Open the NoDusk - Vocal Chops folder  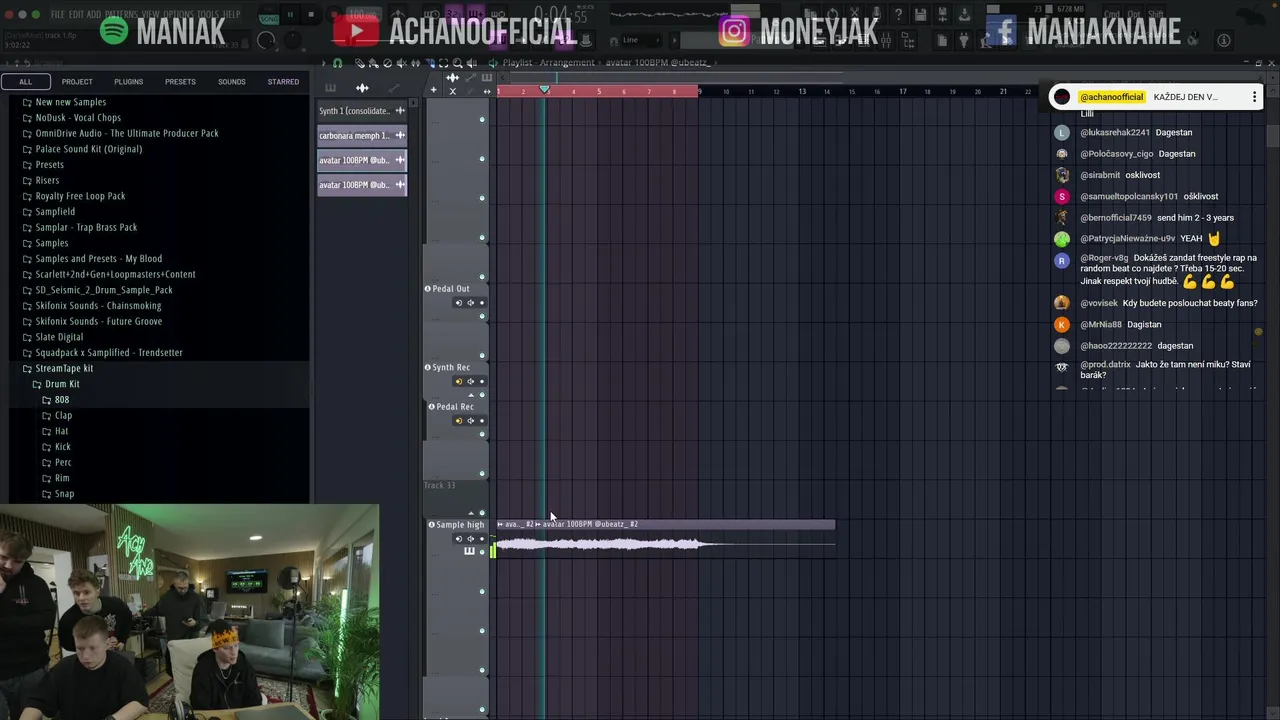pyautogui.click(x=78, y=118)
